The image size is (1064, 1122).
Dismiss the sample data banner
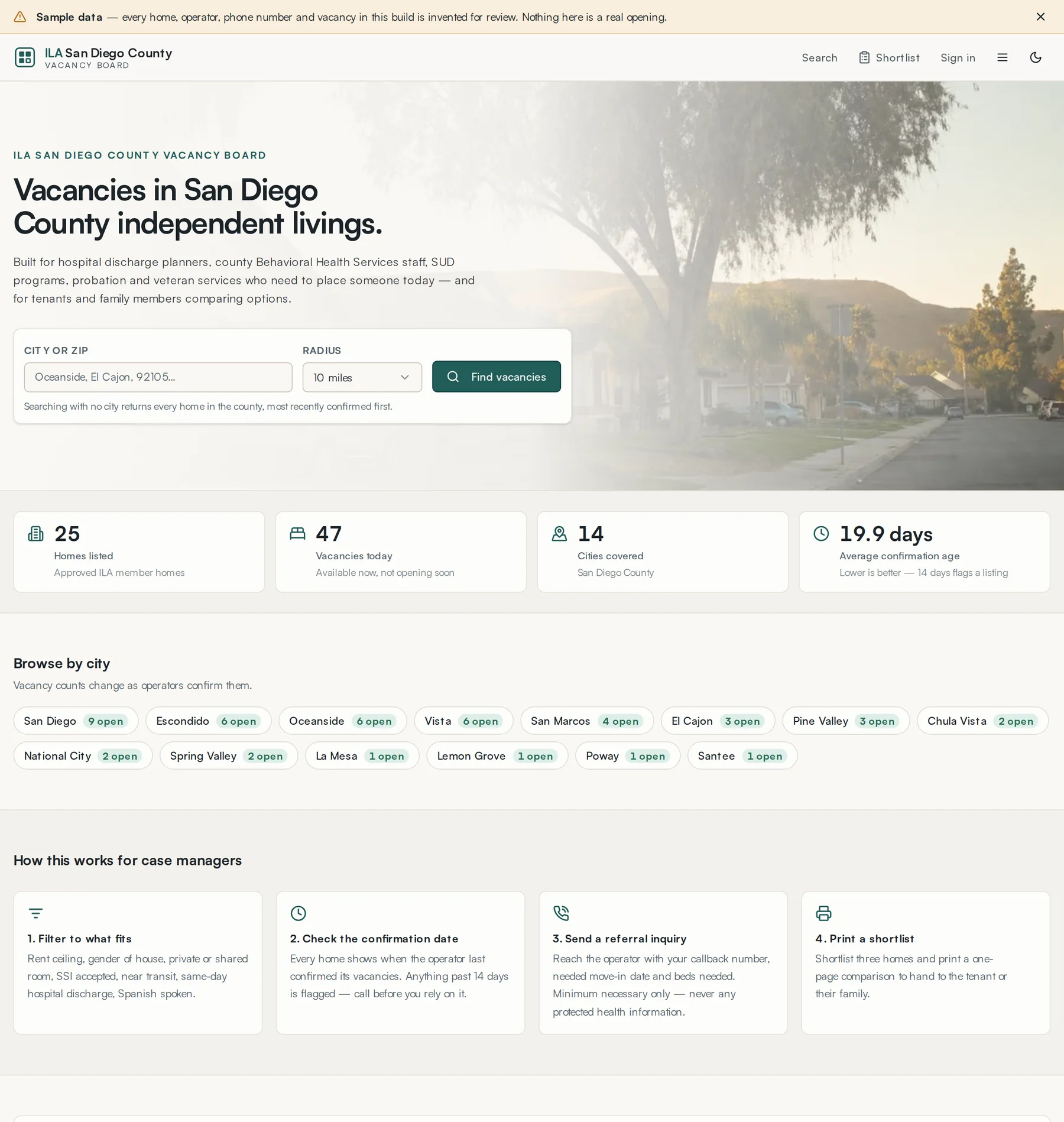click(x=1040, y=17)
